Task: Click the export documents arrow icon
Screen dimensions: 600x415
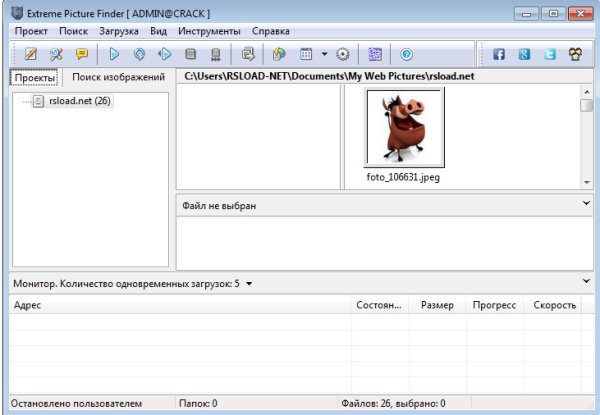Action: click(248, 54)
